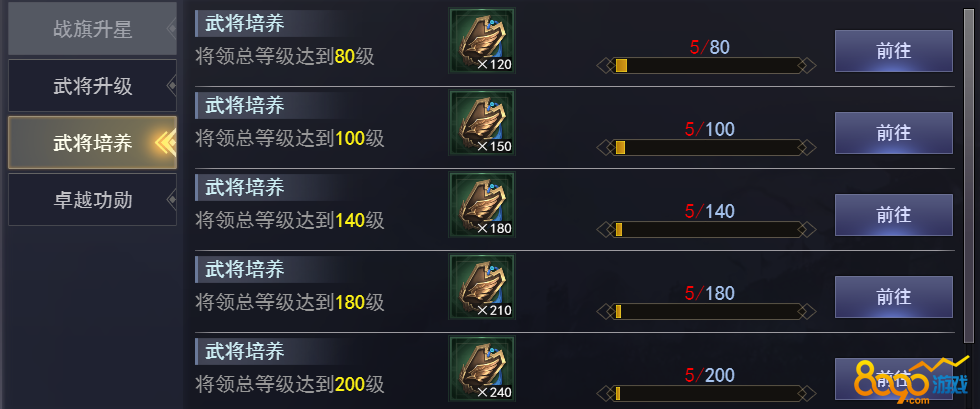Click 前往 for the 140级 task

[894, 215]
